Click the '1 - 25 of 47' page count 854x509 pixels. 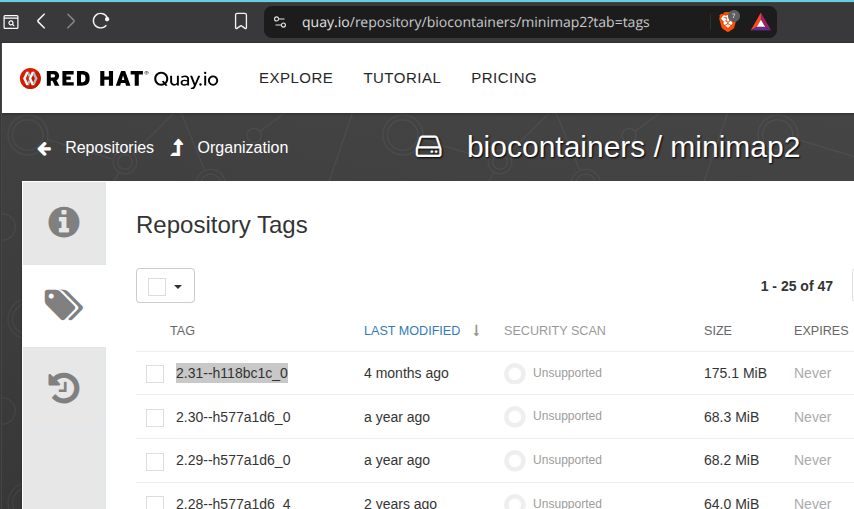(796, 286)
